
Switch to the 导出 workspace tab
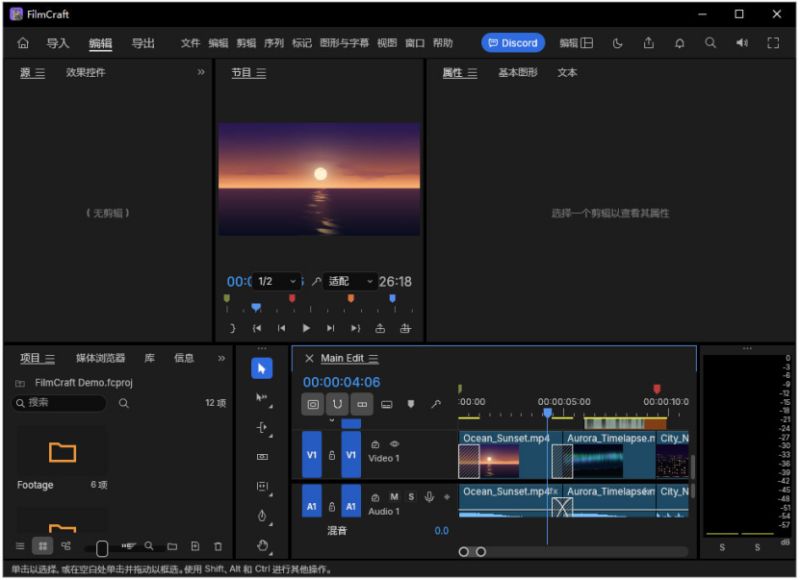coord(143,43)
